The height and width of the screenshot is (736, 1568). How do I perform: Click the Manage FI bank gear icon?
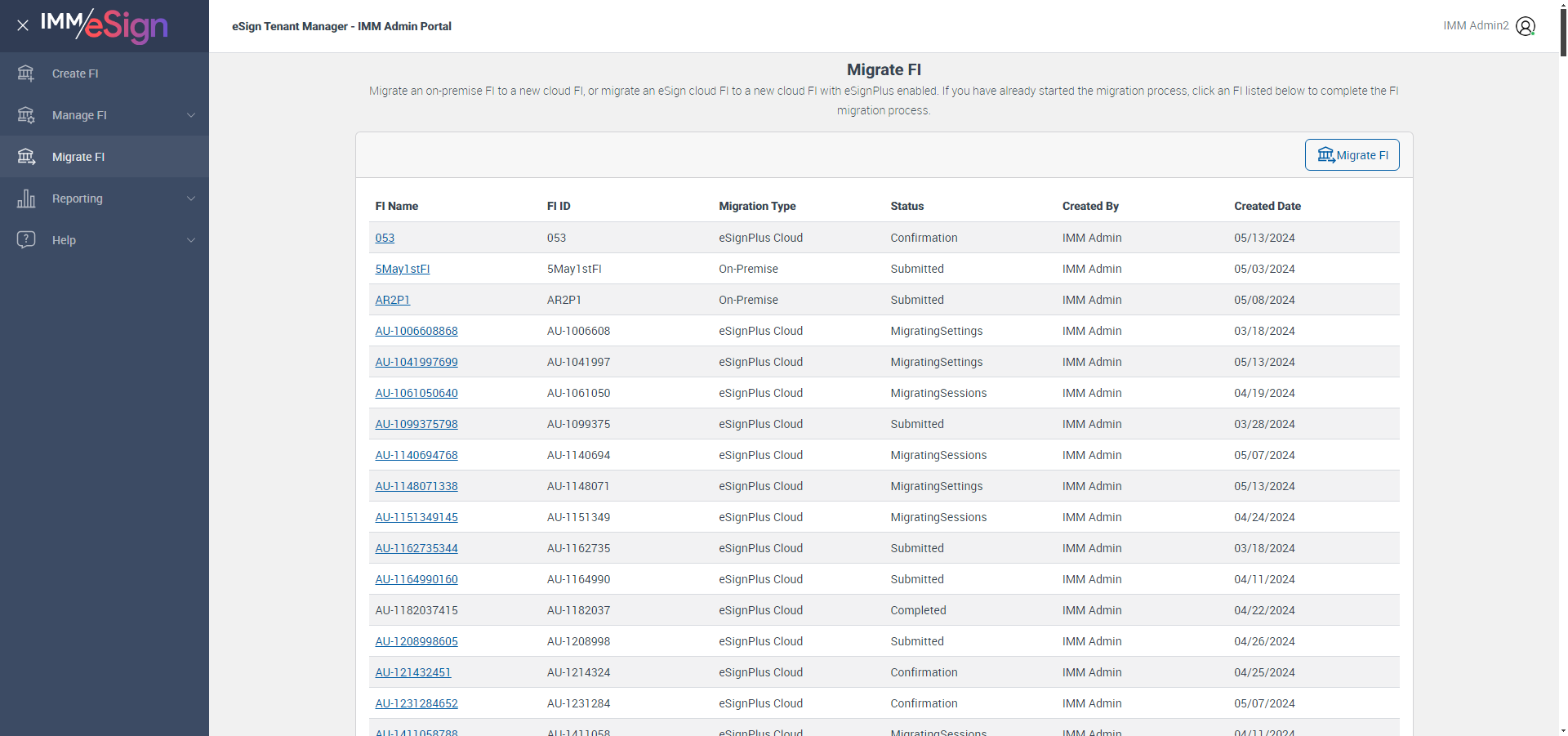pos(26,115)
